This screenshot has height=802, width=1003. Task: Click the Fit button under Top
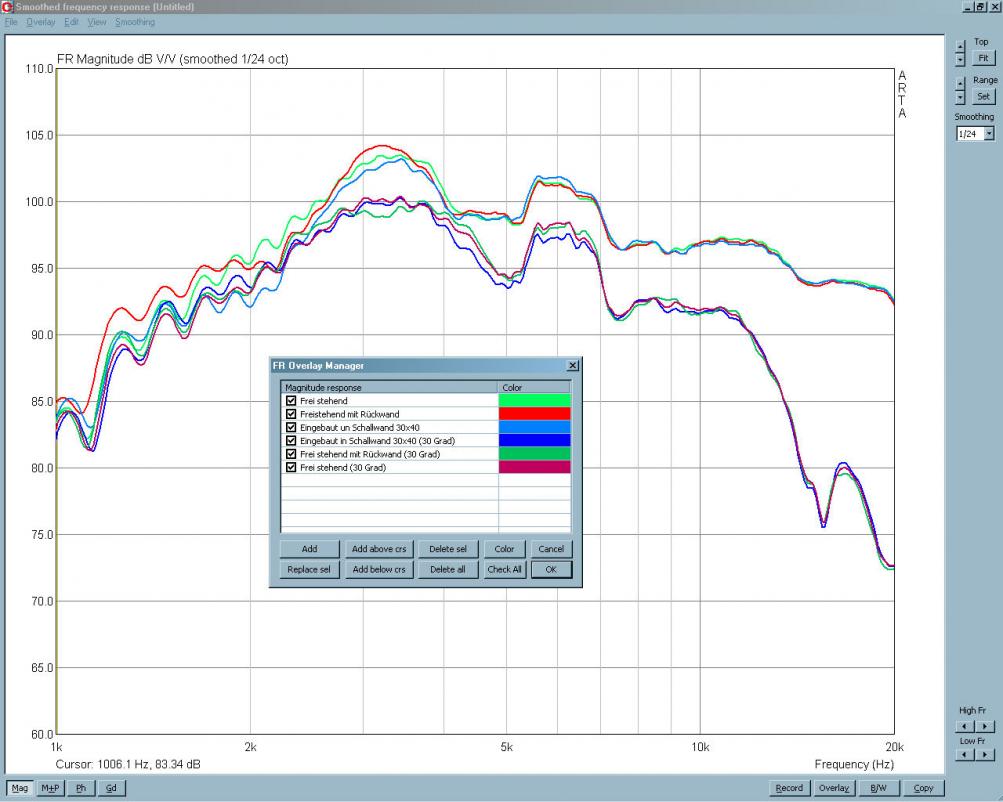point(983,58)
